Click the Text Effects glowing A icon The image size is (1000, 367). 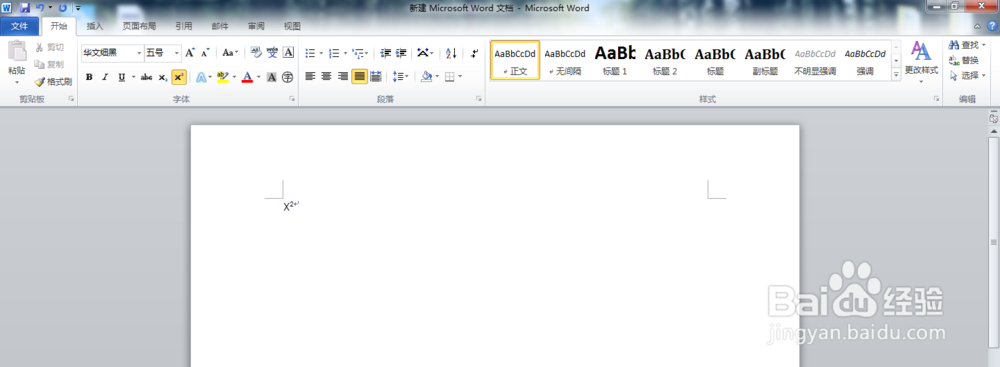(x=201, y=77)
